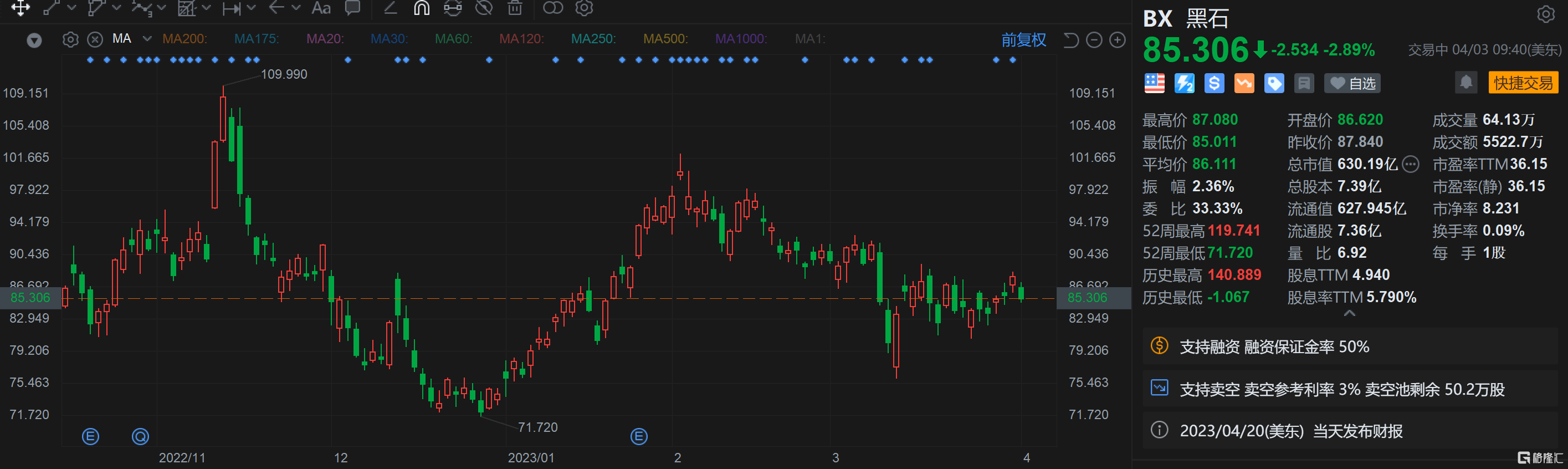The height and width of the screenshot is (469, 1568).
Task: Collapse the MA indicator legend triangle
Action: (34, 40)
